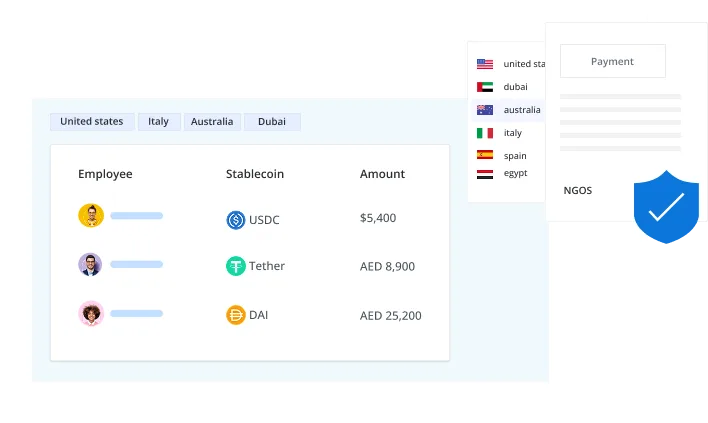Click the Australia flag icon
The image size is (708, 423).
485,110
